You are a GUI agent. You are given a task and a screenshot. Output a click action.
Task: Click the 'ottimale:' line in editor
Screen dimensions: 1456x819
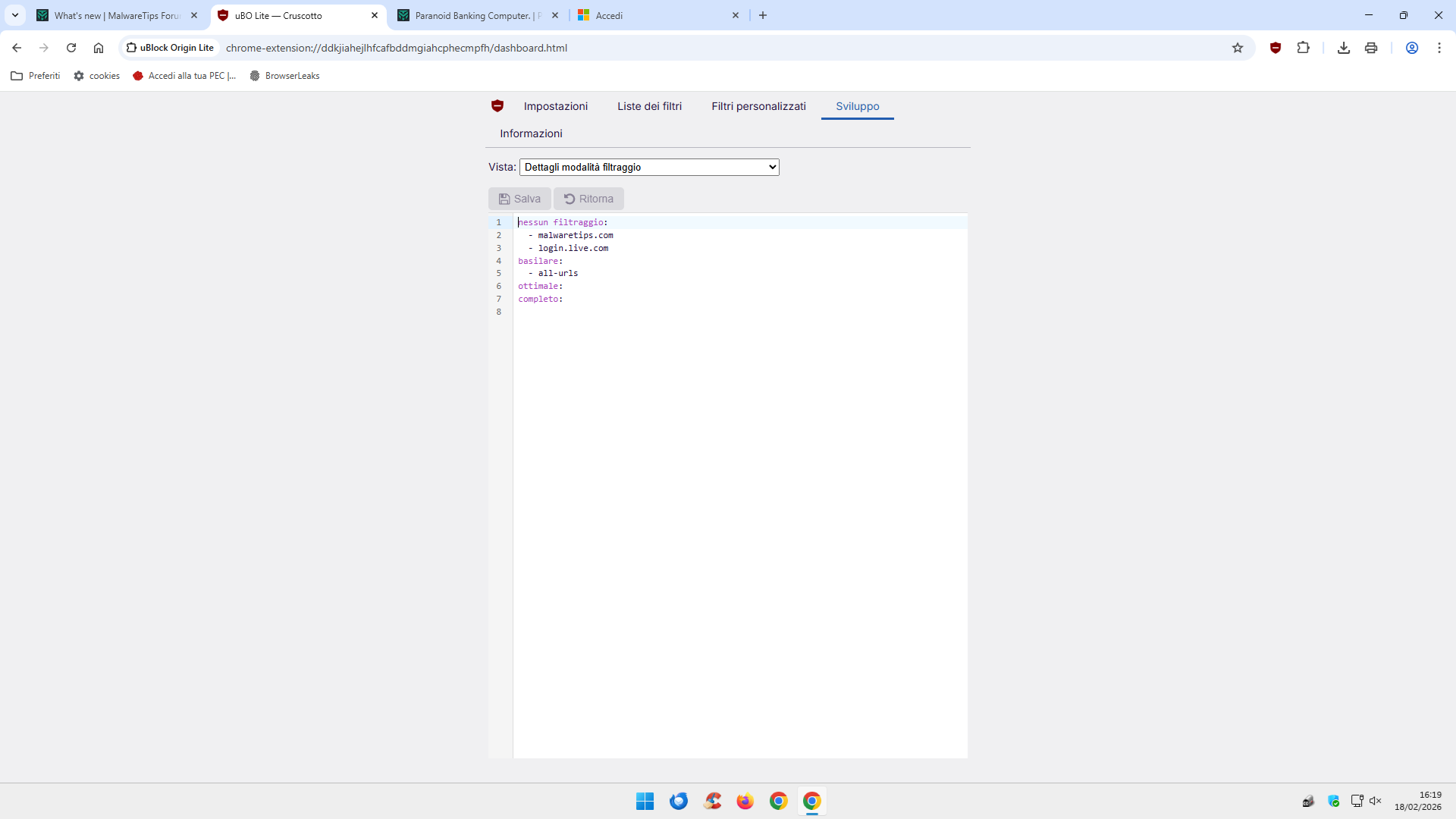(x=541, y=286)
